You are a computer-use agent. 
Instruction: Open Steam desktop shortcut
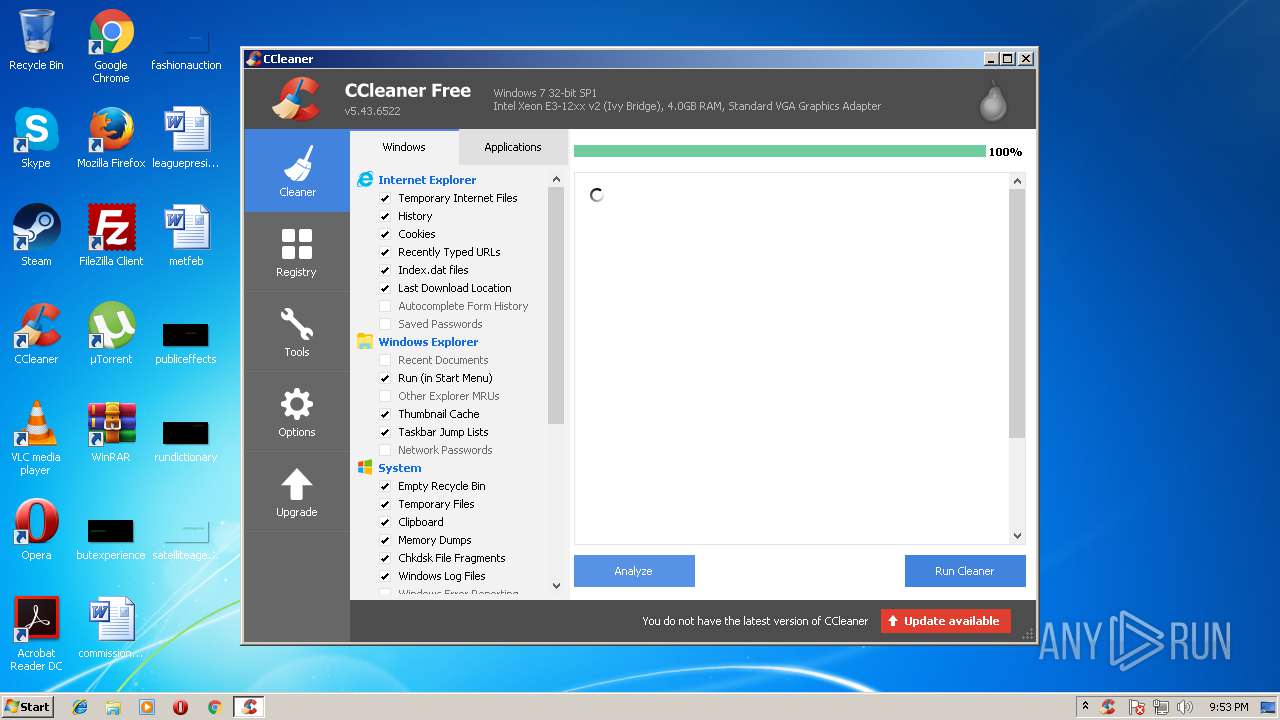click(36, 236)
